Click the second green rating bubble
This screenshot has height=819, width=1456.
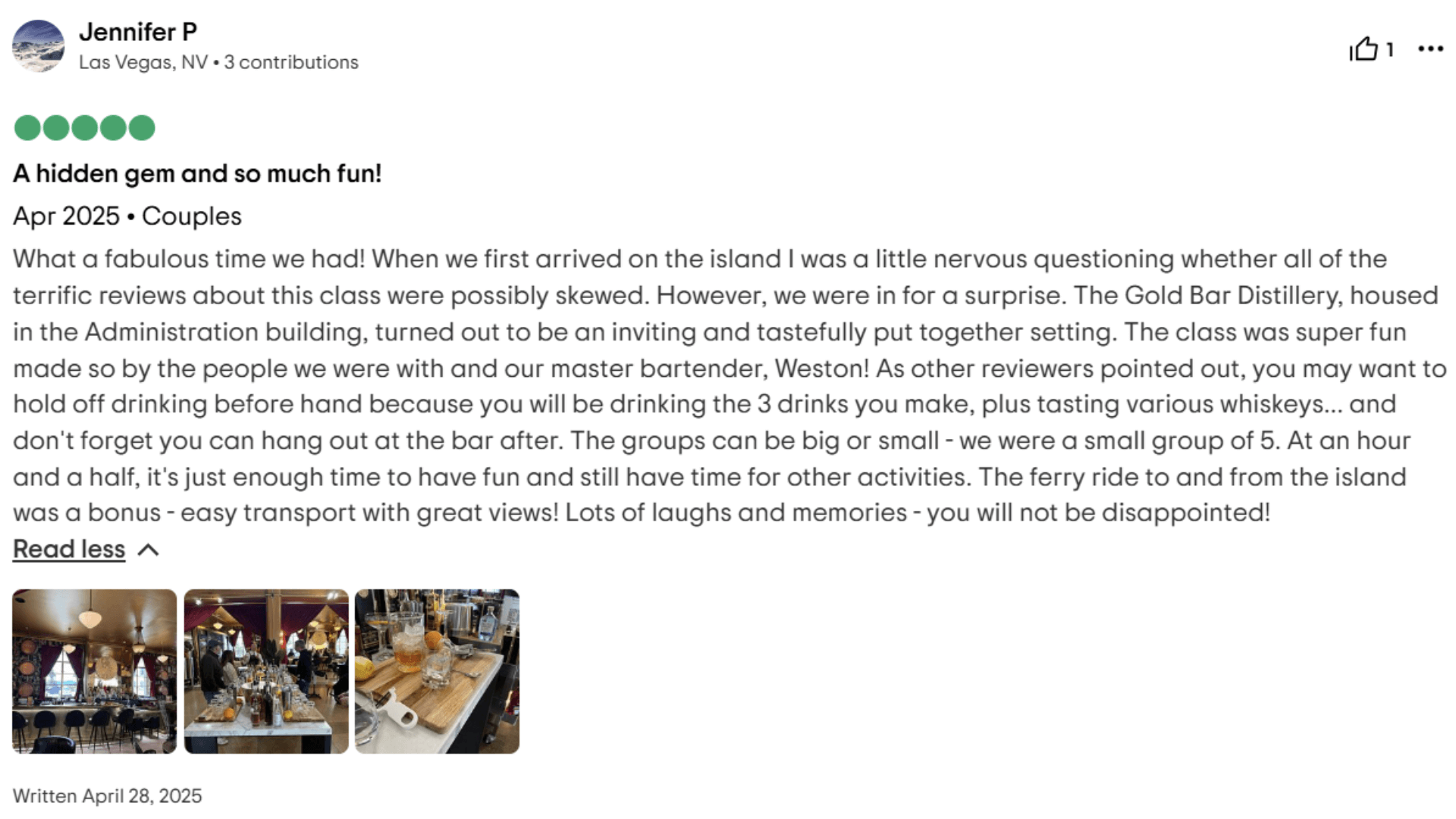[56, 127]
